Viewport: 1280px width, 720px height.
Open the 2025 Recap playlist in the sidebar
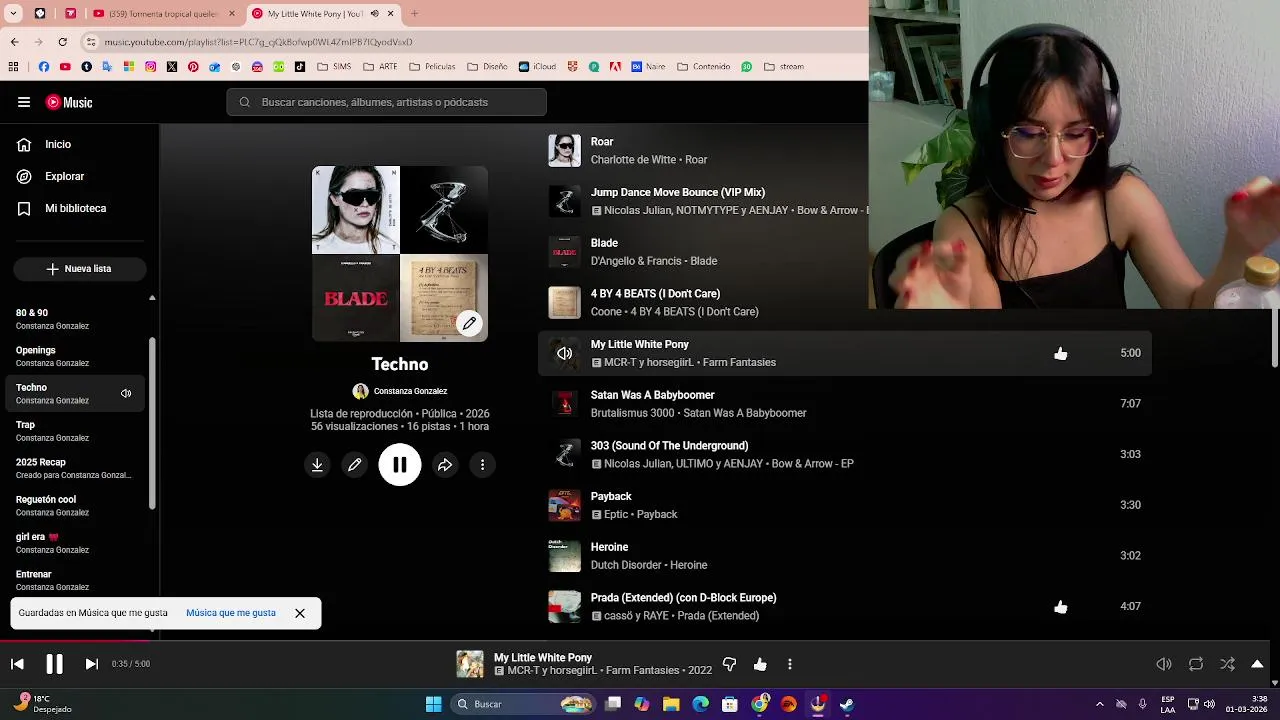[x=75, y=468]
